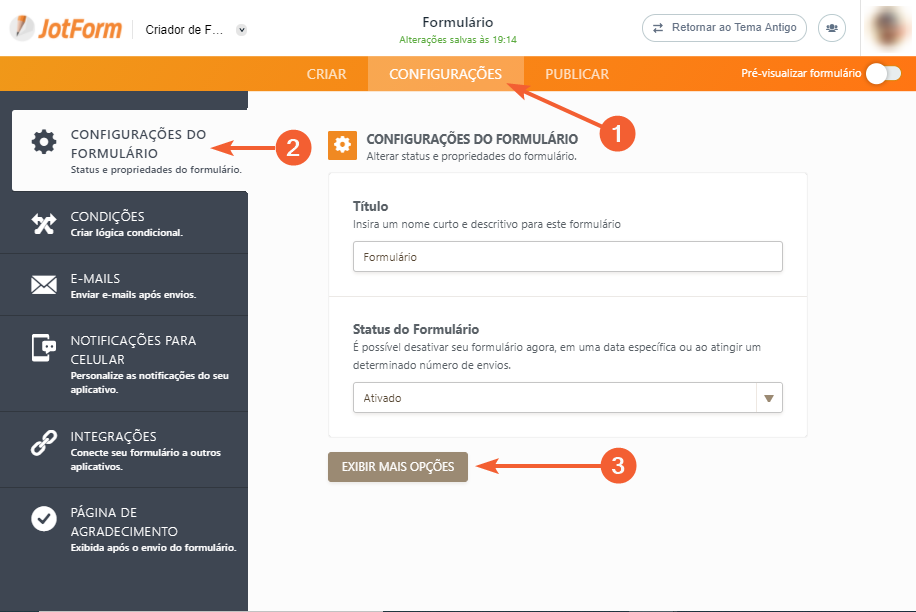Click the JotForm logo
The height and width of the screenshot is (612, 916).
(66, 28)
